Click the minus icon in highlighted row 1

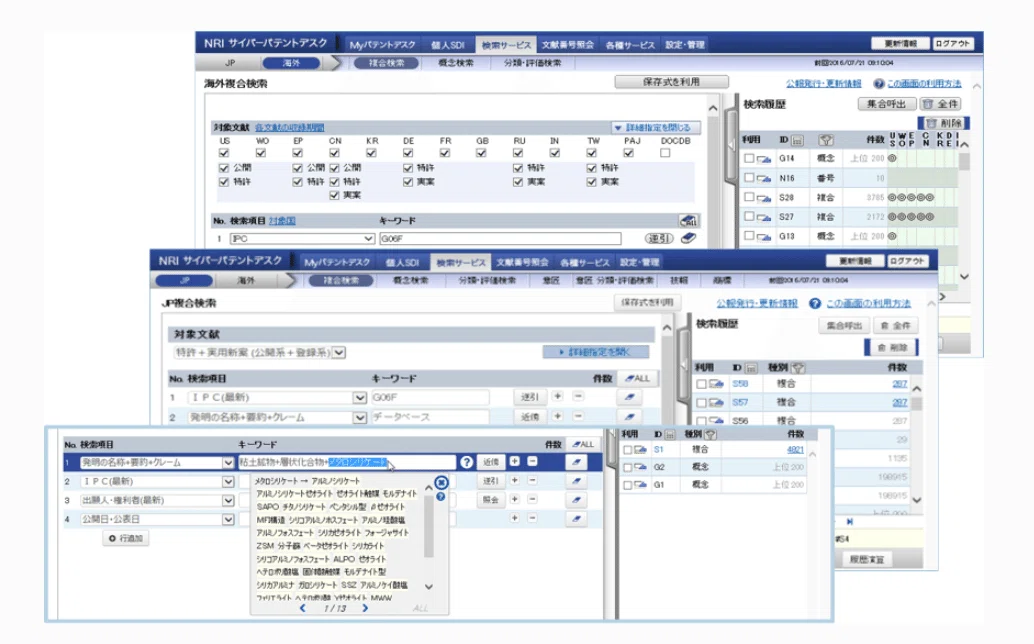(532, 461)
